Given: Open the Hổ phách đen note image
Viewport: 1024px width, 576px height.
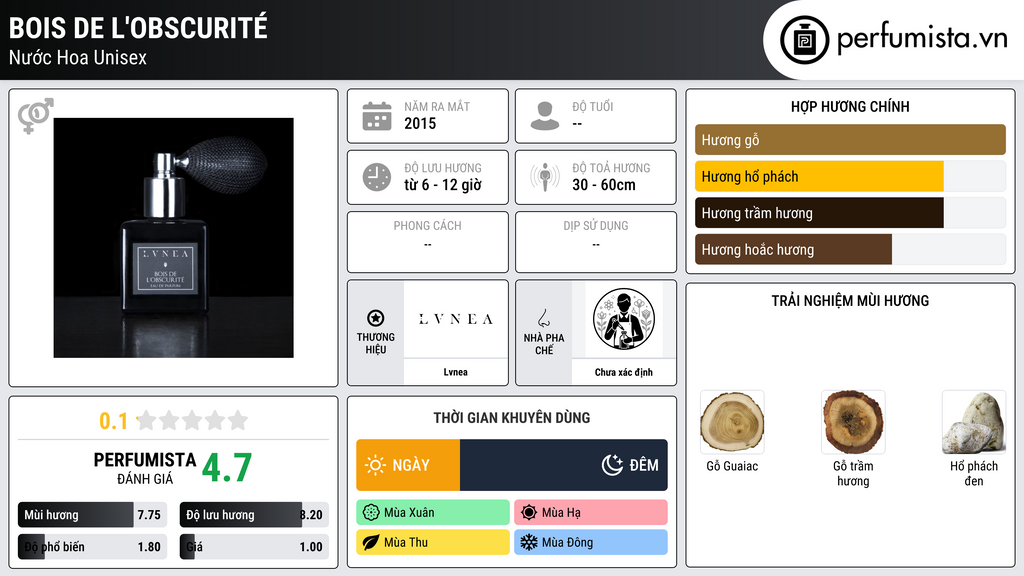Looking at the screenshot, I should coord(974,423).
